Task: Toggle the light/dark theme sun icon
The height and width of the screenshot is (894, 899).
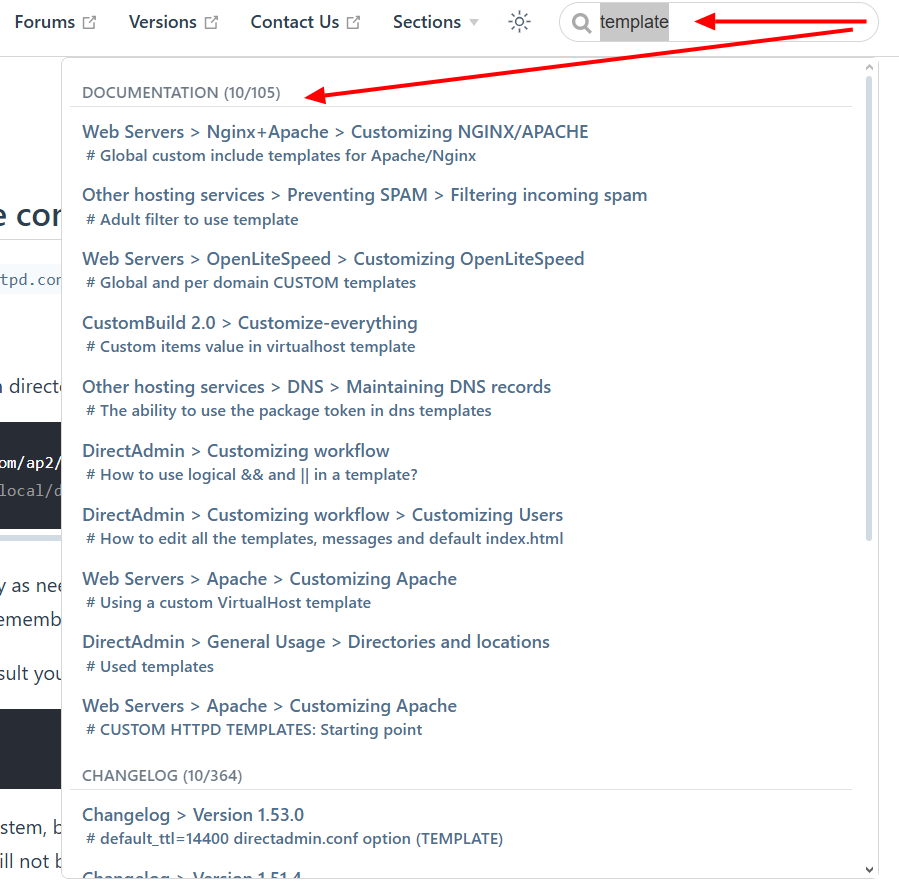Action: (x=519, y=22)
